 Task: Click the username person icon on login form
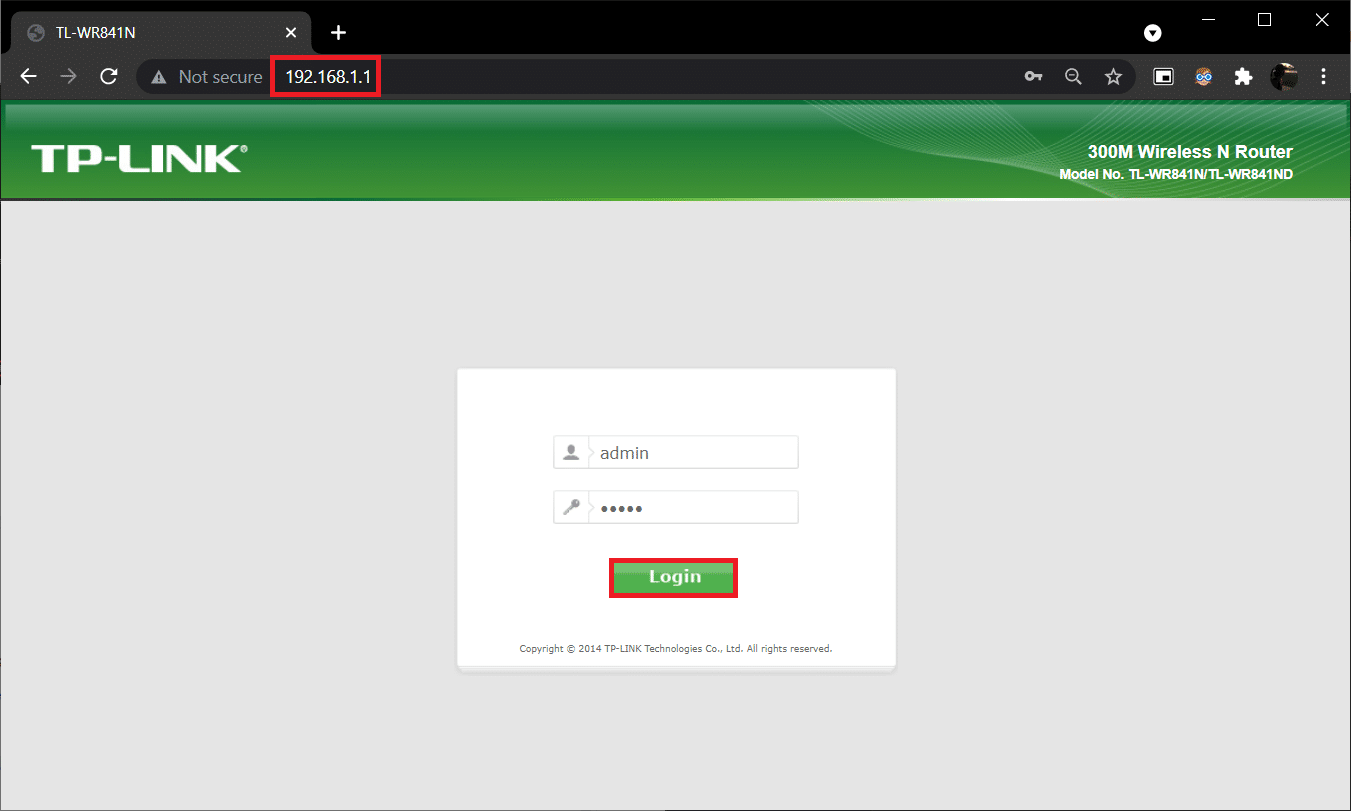click(571, 451)
